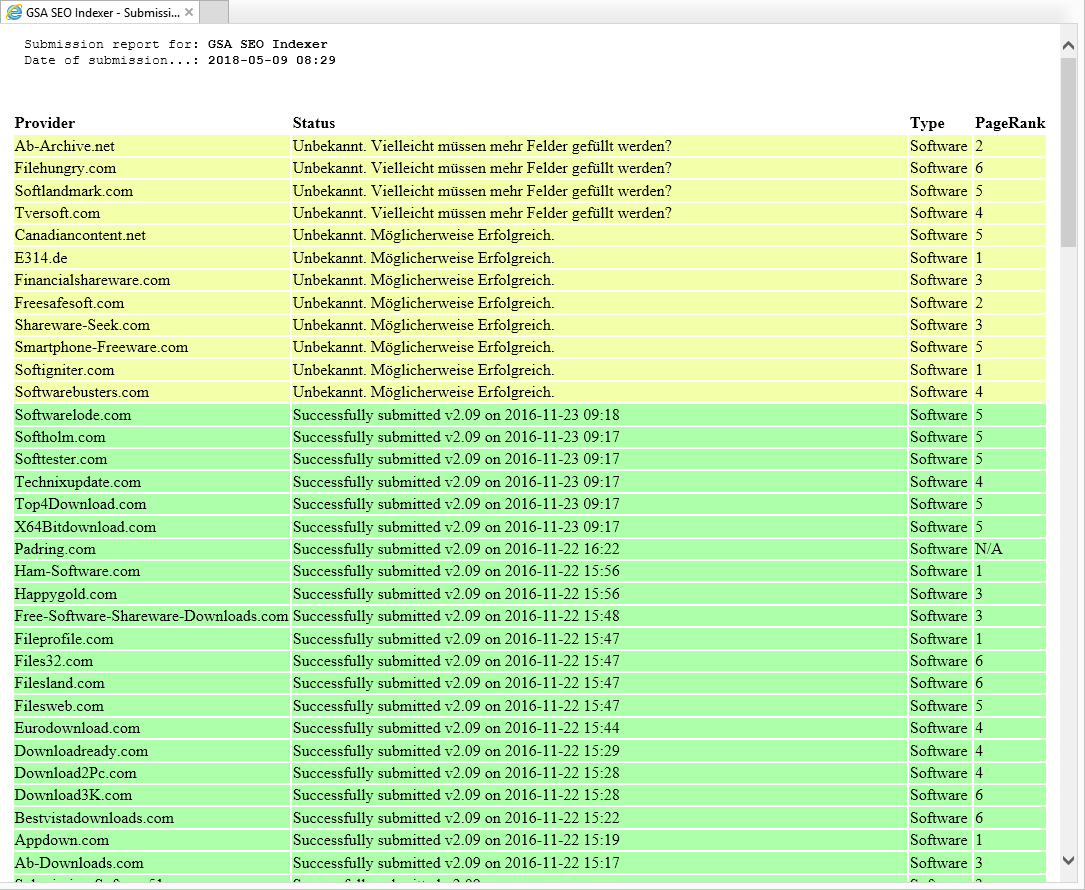Click the Softigniter.com provider name
This screenshot has width=1085, height=890.
(64, 370)
